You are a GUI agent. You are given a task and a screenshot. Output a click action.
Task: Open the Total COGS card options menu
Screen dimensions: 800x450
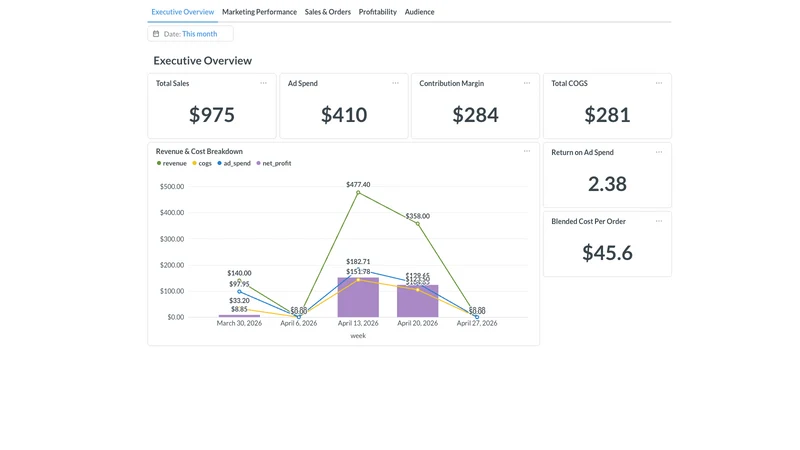click(x=659, y=83)
